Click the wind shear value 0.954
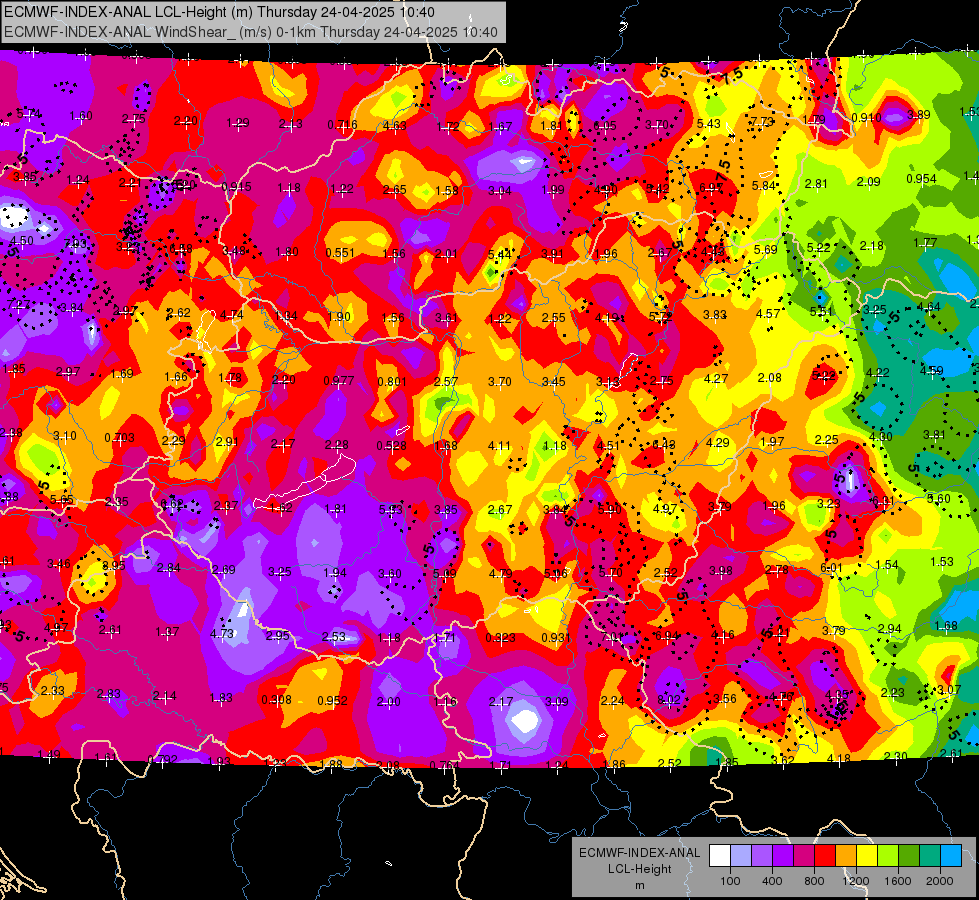 (922, 179)
